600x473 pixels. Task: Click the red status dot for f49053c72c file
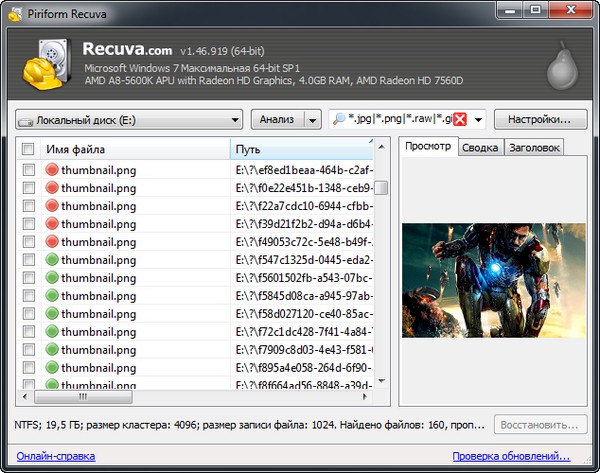point(52,241)
